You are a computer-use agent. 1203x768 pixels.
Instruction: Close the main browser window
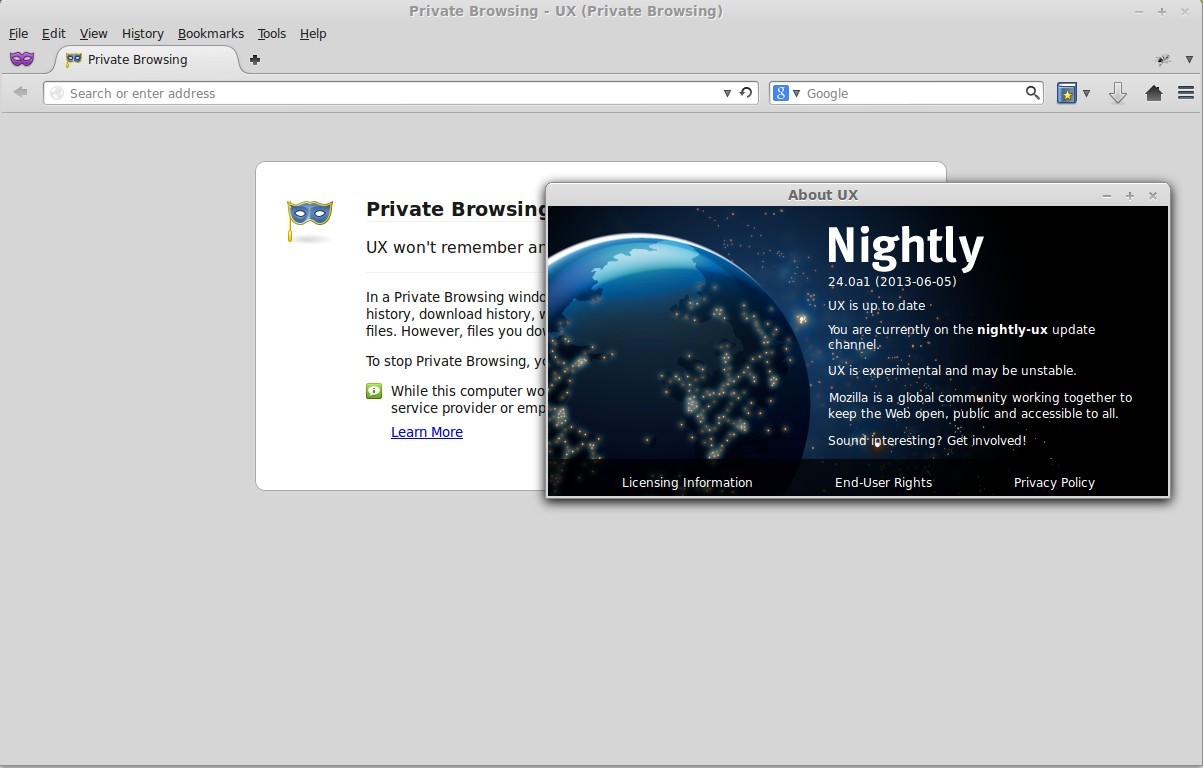pyautogui.click(x=1186, y=11)
